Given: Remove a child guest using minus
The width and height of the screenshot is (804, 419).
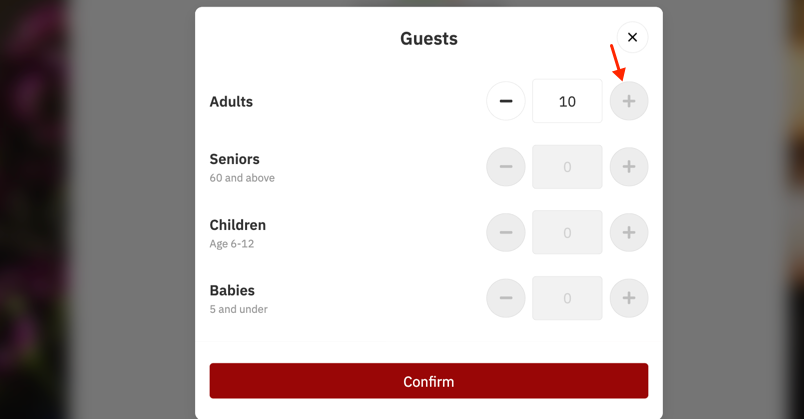Looking at the screenshot, I should pyautogui.click(x=506, y=232).
